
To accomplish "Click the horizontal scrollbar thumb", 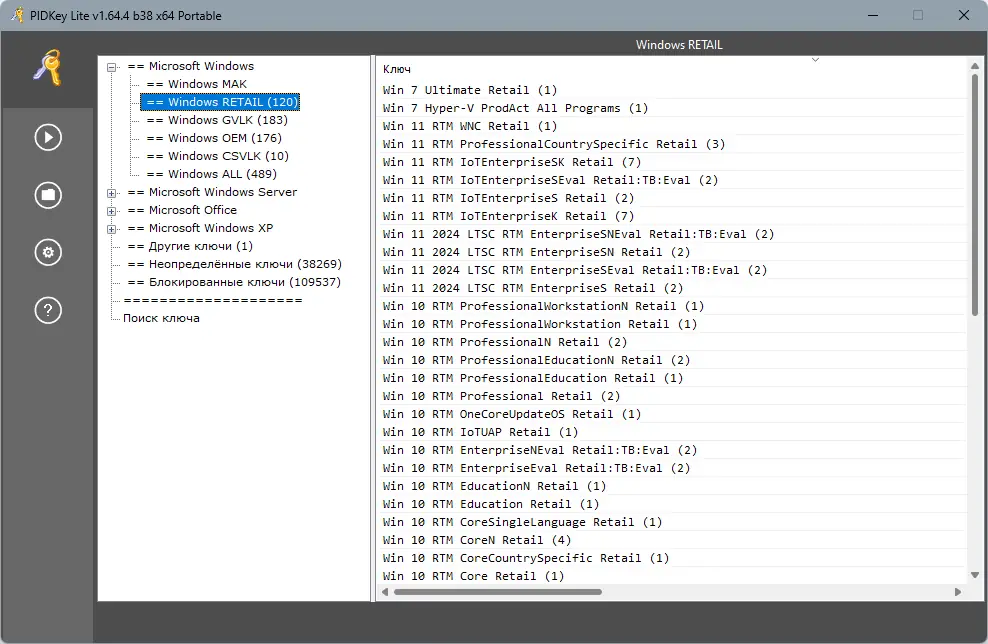I will (x=498, y=592).
